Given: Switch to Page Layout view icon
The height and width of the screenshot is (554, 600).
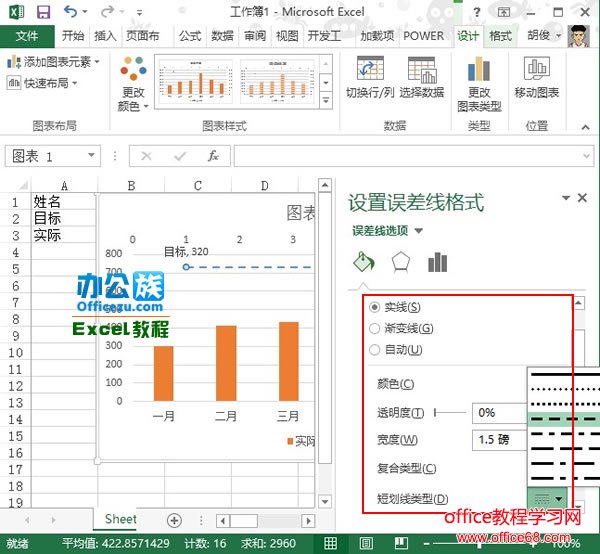Looking at the screenshot, I should [366, 543].
